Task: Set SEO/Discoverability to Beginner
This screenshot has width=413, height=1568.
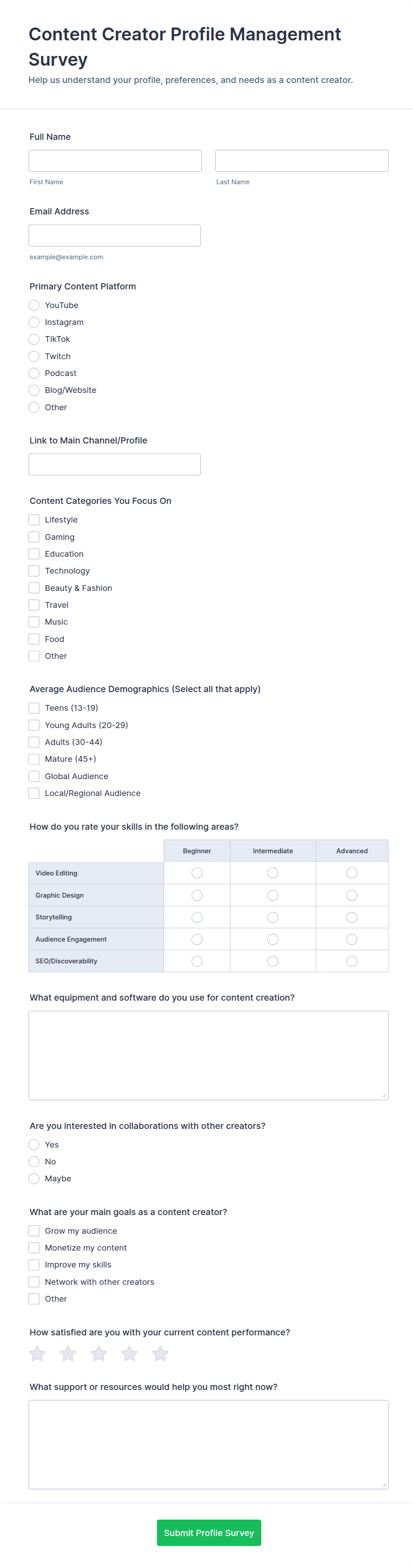Action: click(197, 961)
